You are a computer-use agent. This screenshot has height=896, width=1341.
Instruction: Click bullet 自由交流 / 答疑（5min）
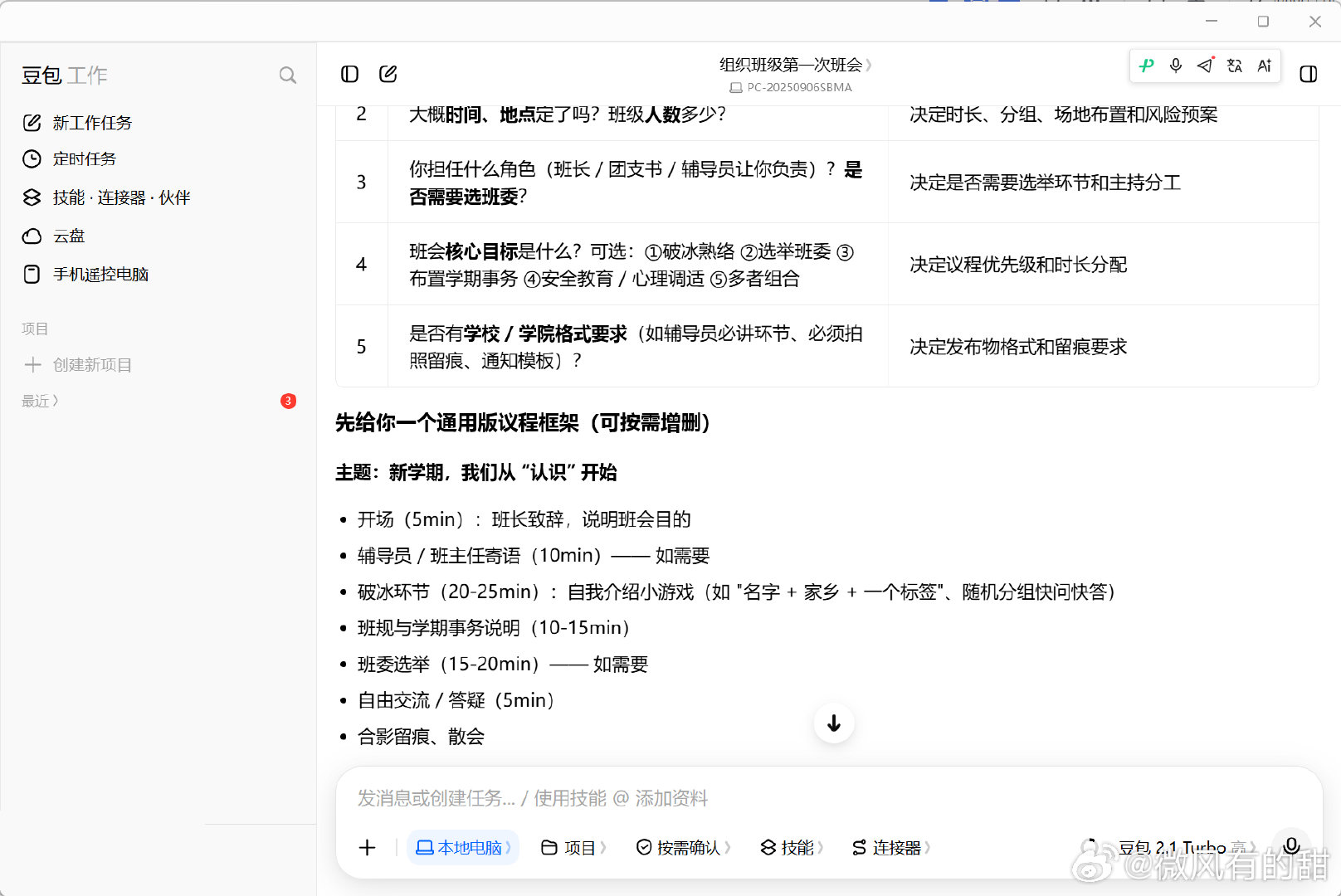[x=456, y=700]
